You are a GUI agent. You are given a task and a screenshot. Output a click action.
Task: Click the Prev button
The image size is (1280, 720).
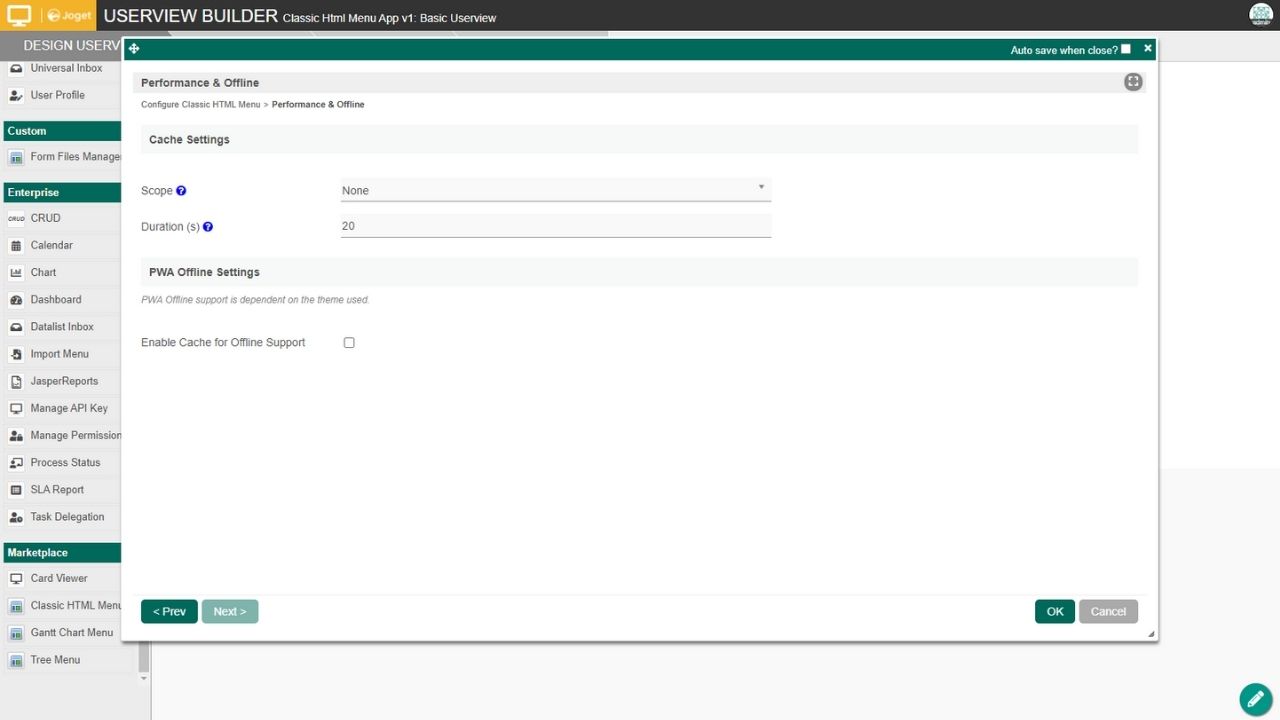169,612
